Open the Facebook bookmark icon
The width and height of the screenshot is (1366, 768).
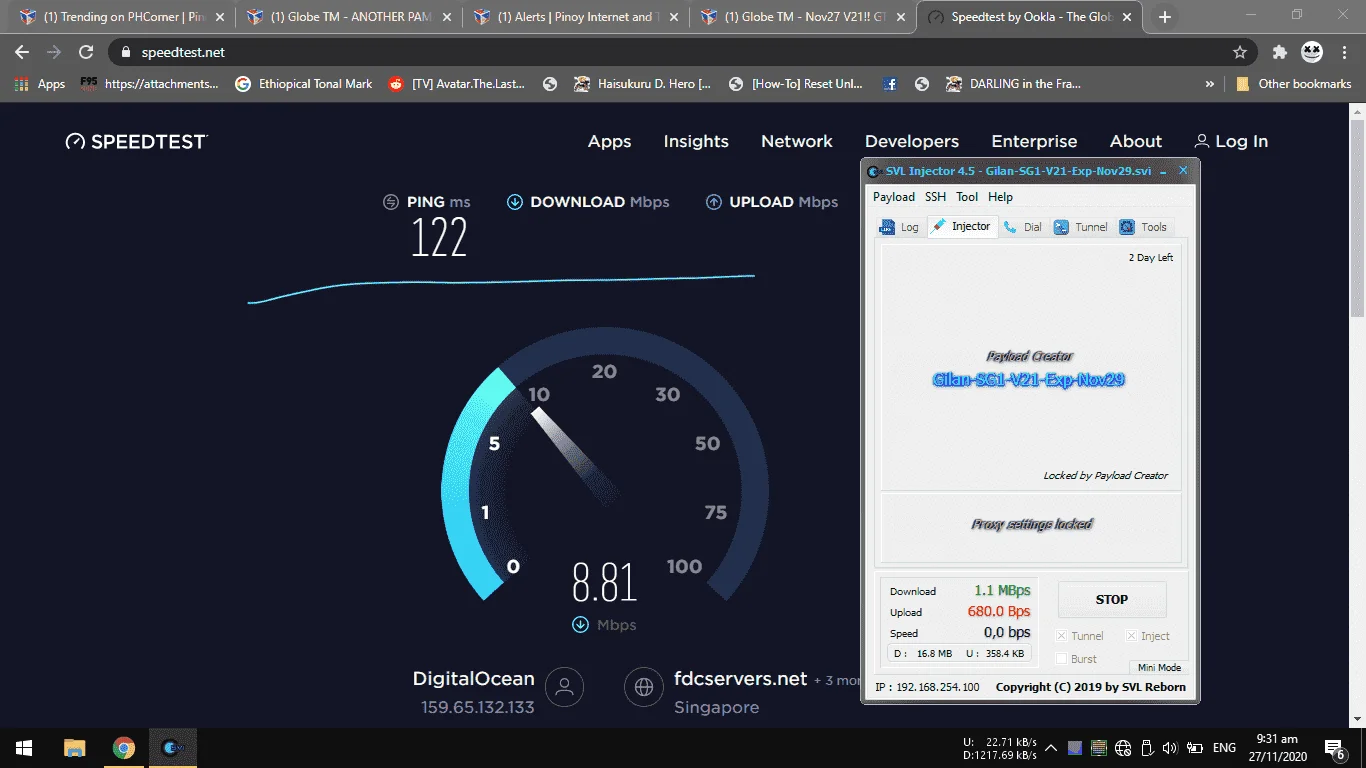(890, 84)
